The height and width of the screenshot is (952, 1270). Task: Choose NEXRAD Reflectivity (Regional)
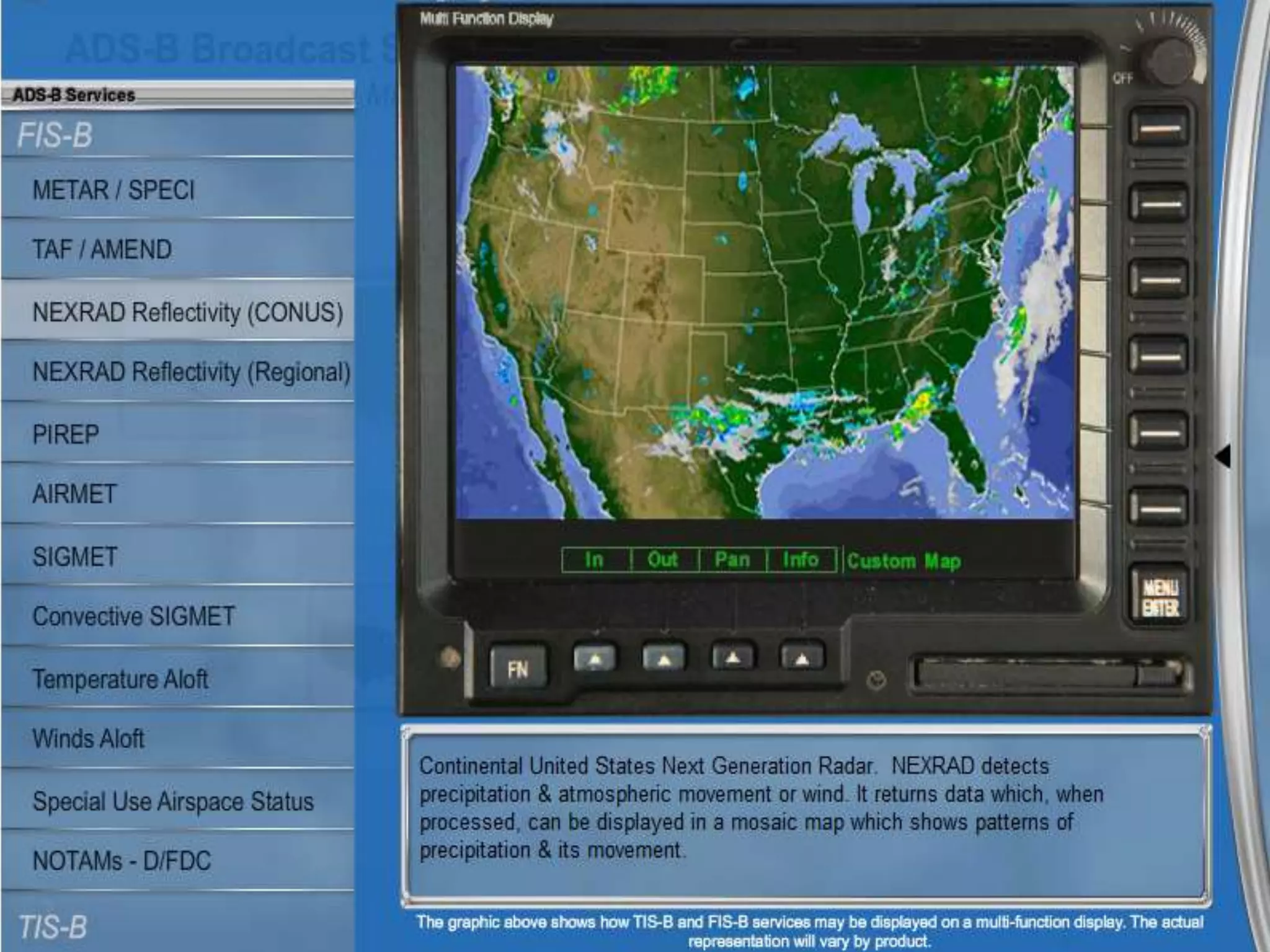click(191, 372)
